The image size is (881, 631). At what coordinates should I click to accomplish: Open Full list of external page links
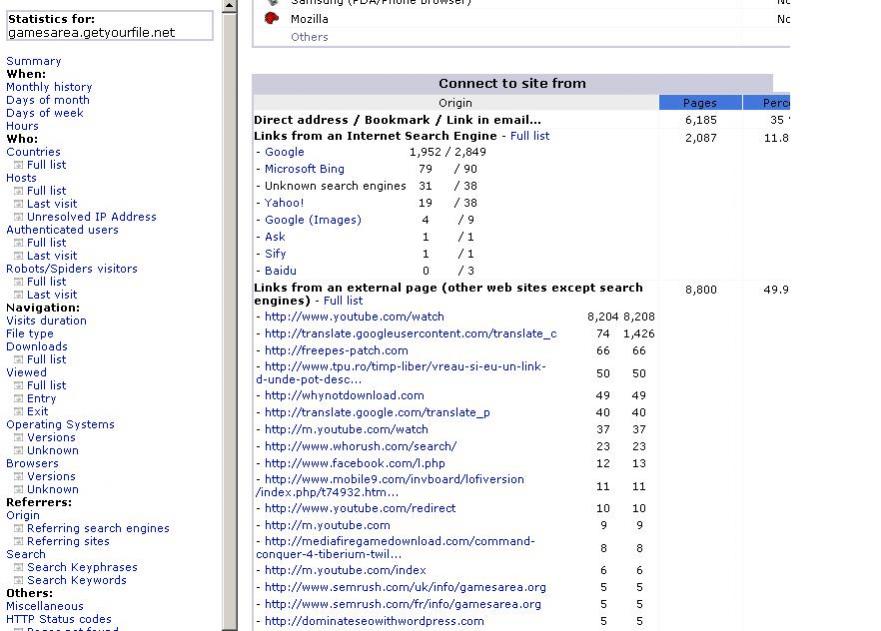[x=343, y=301]
